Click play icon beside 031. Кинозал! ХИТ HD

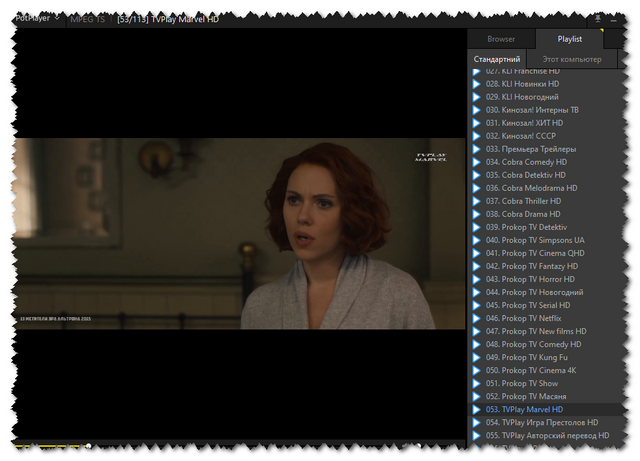coord(476,123)
